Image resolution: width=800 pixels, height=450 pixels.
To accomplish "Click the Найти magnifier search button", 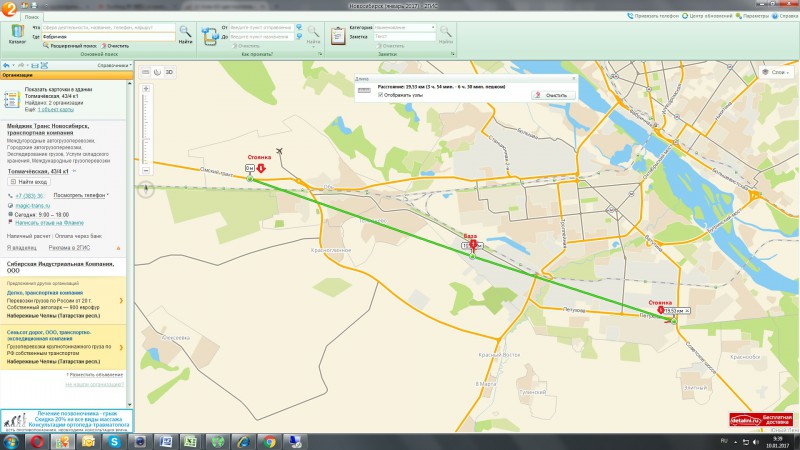I will [185, 33].
